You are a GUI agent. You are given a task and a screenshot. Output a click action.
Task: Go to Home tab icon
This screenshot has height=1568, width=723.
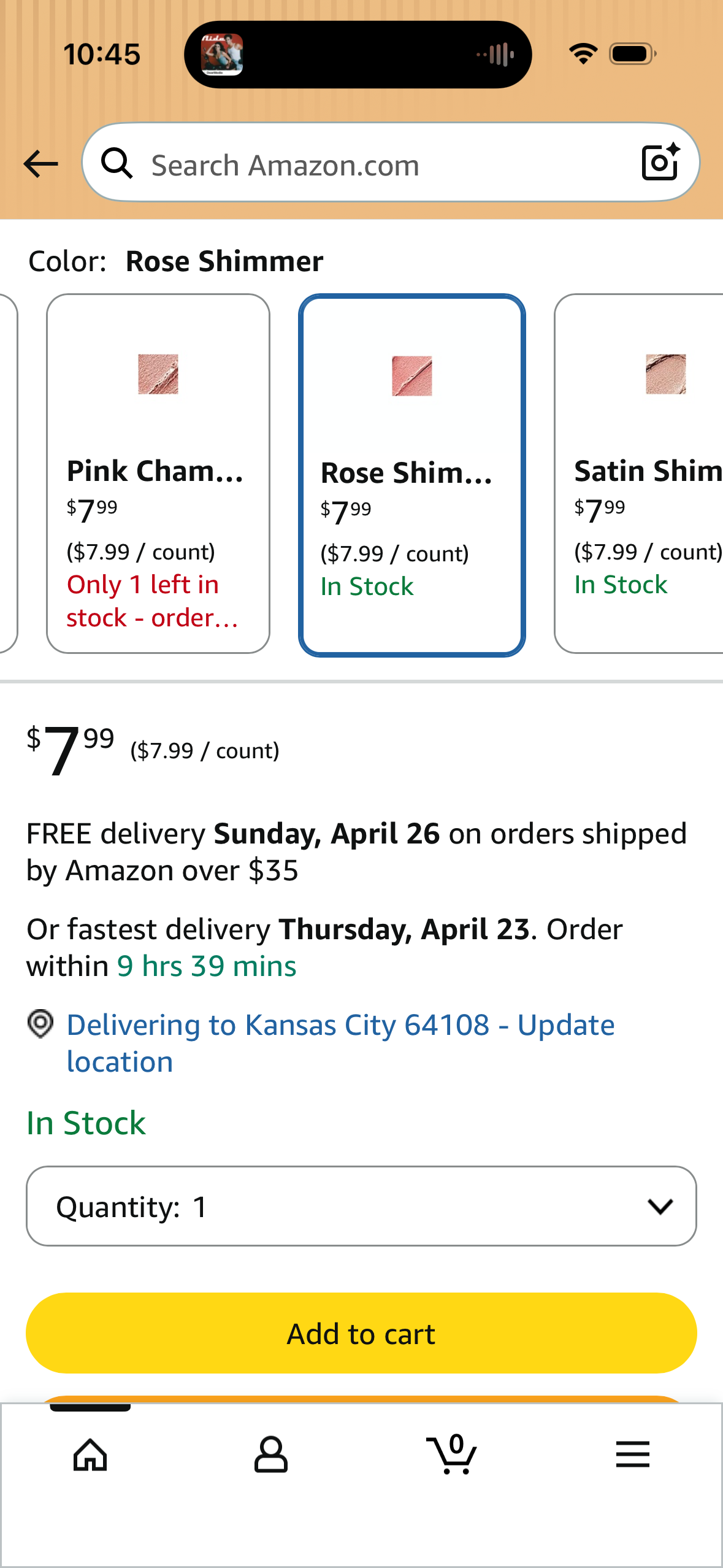90,1455
